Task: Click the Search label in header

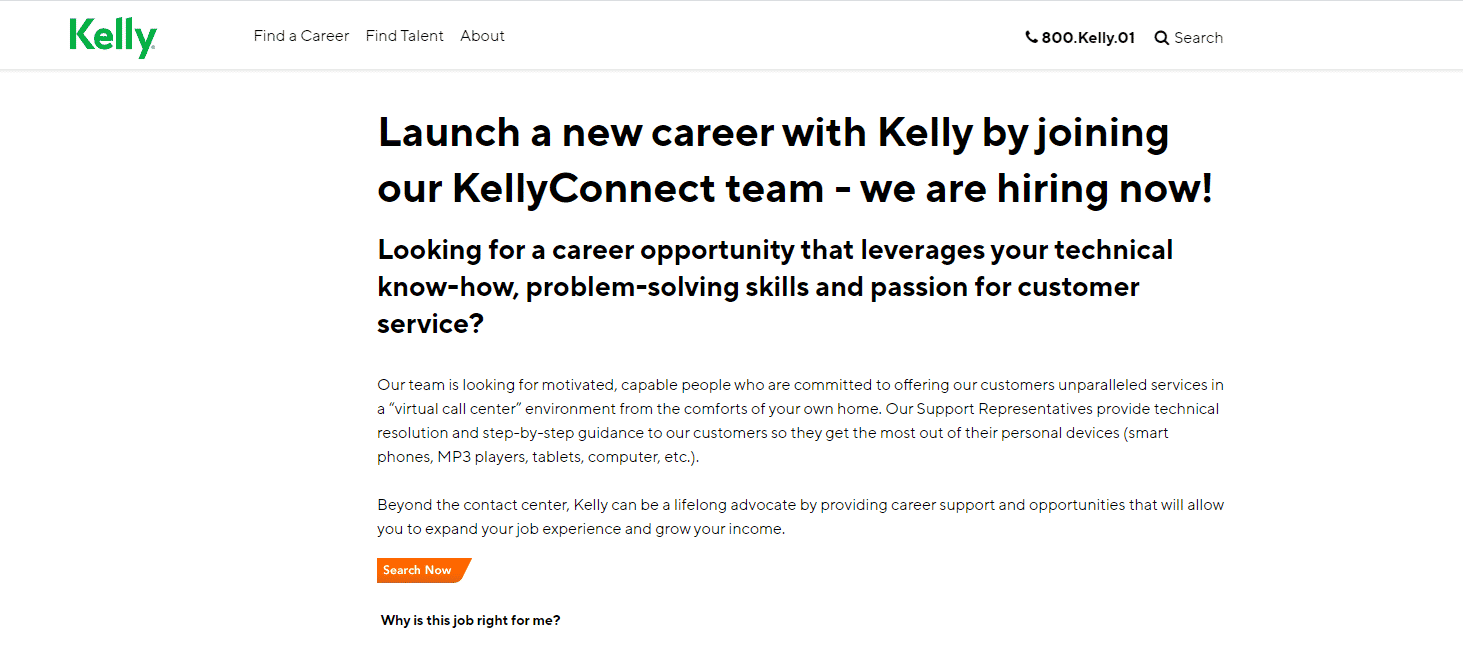Action: (1198, 38)
